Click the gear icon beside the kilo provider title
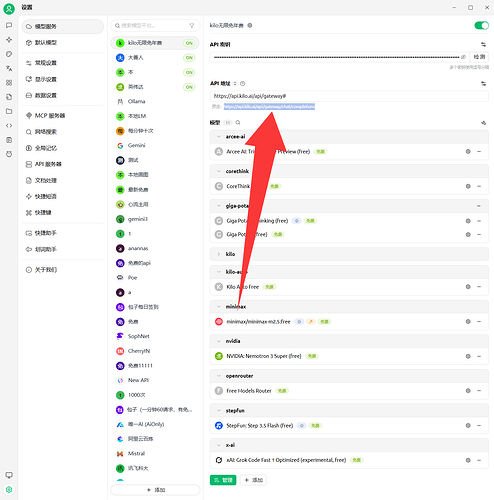 [x=250, y=25]
